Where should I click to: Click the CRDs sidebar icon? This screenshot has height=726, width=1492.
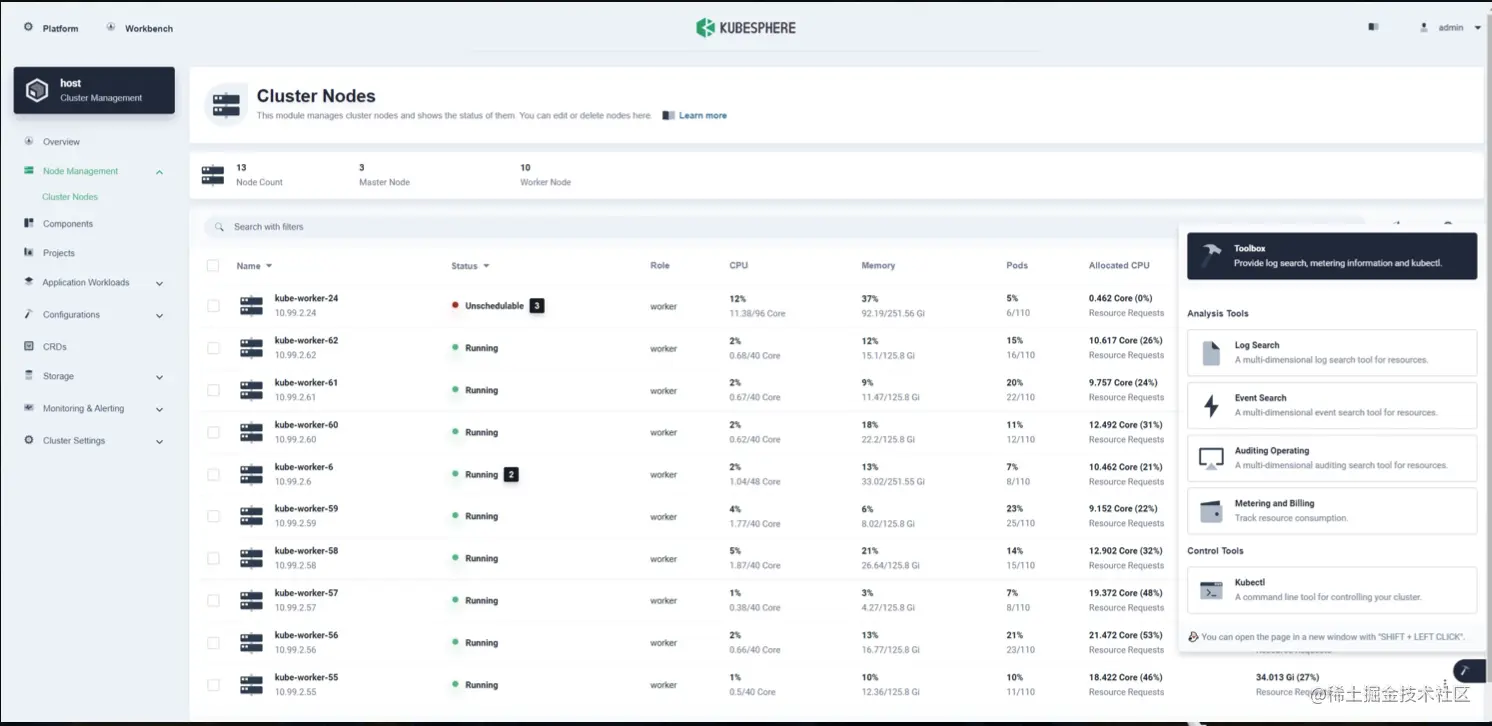pos(29,346)
